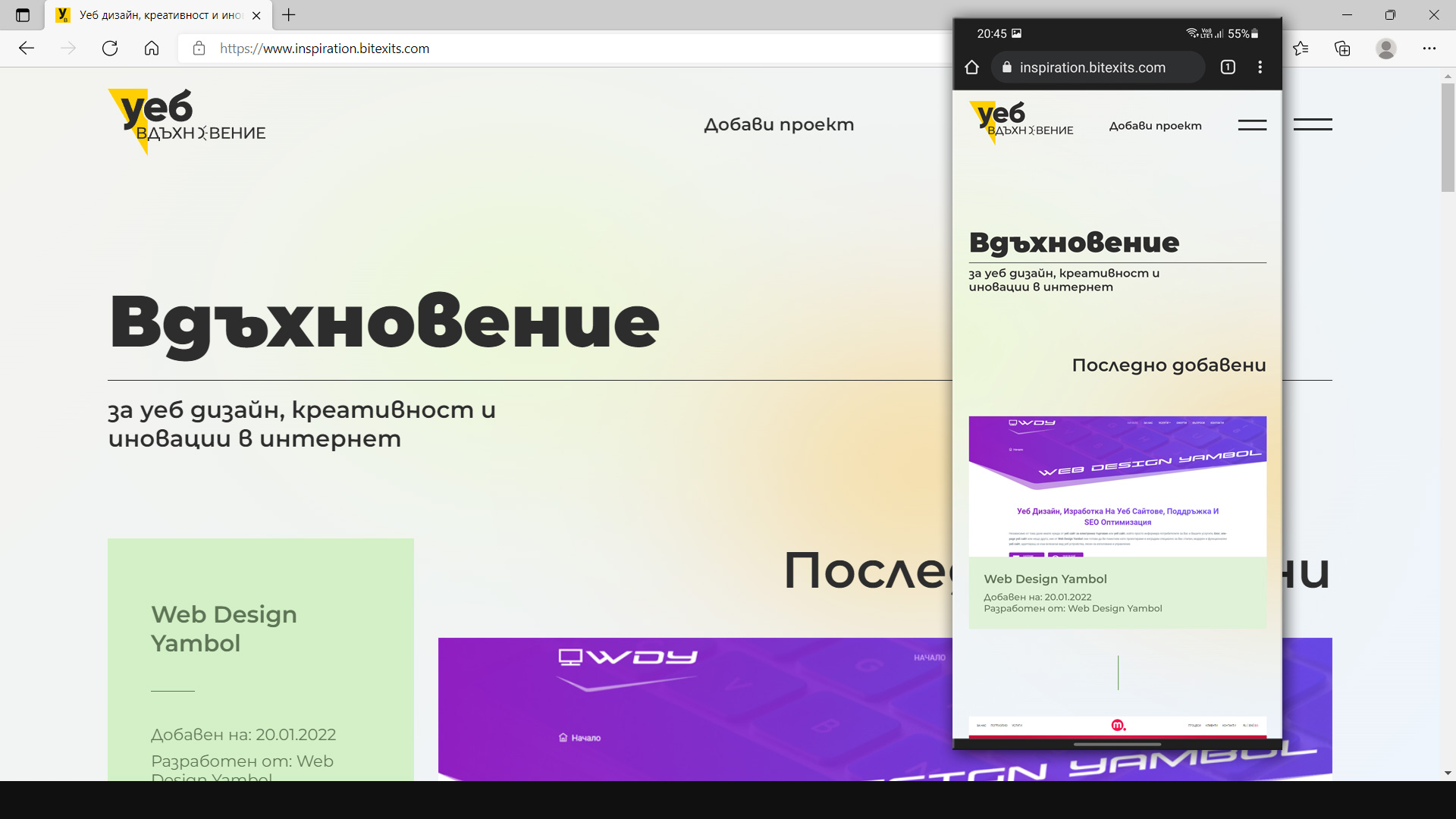The width and height of the screenshot is (1456, 819).
Task: Click the page vertical scrollbar thumb
Action: click(1448, 136)
